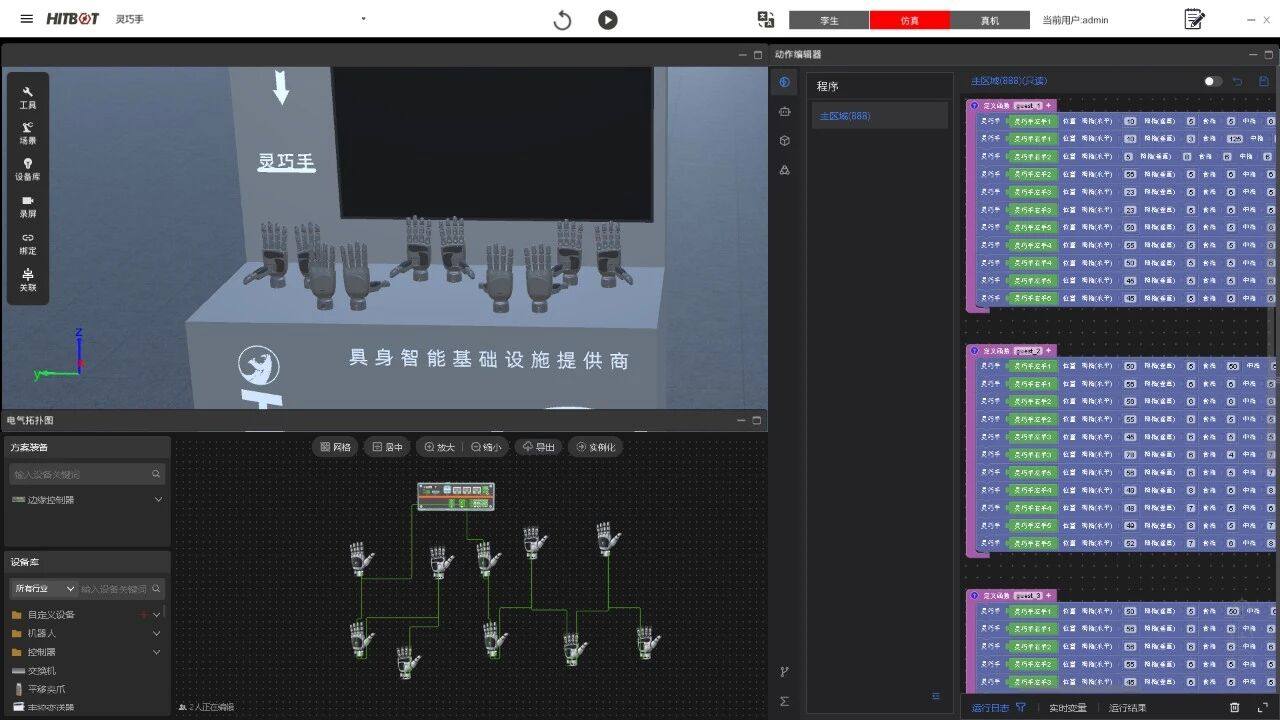The image size is (1280, 720).
Task: Open the 所有行业 industry dropdown
Action: [x=44, y=589]
